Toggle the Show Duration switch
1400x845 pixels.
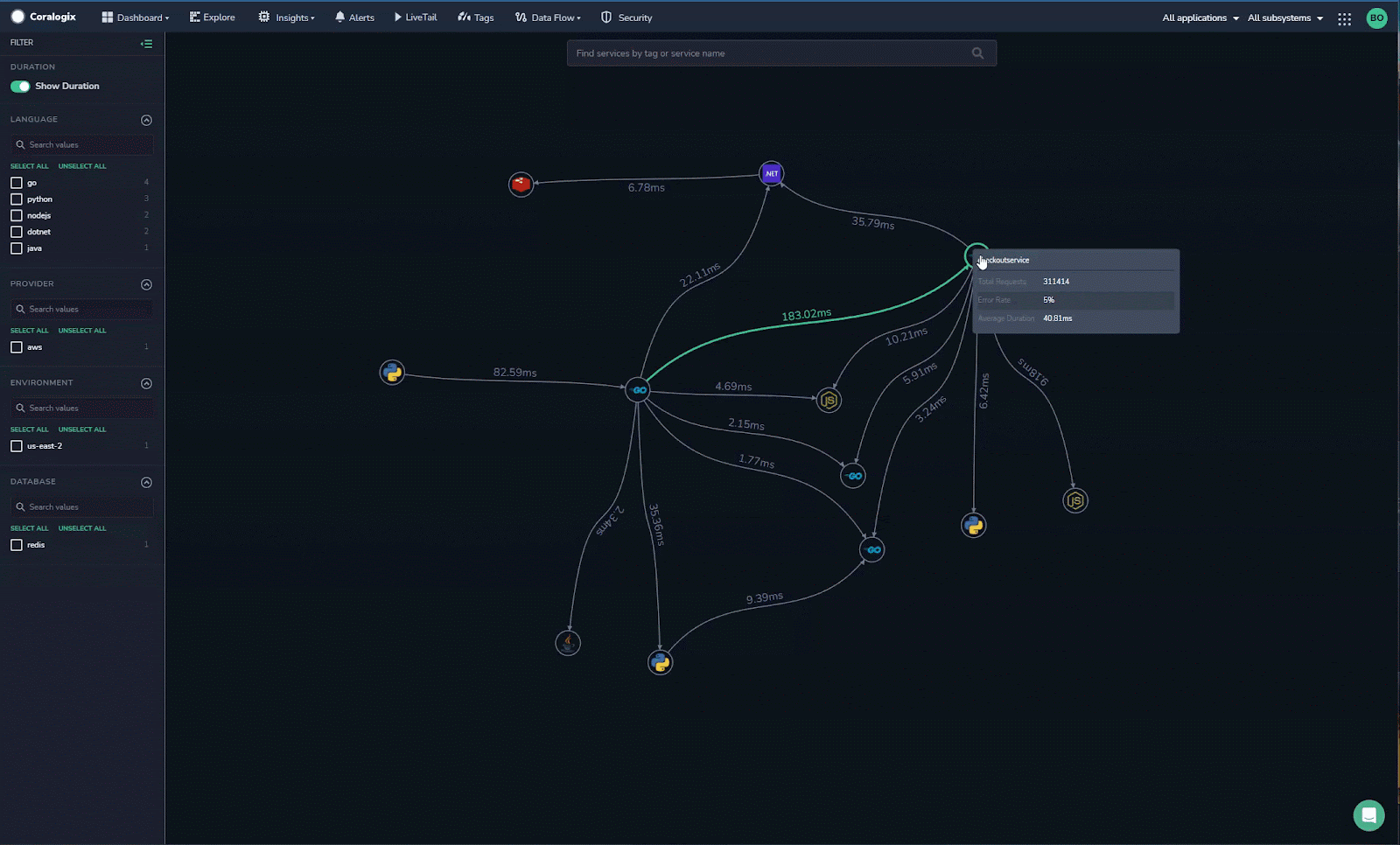point(20,86)
